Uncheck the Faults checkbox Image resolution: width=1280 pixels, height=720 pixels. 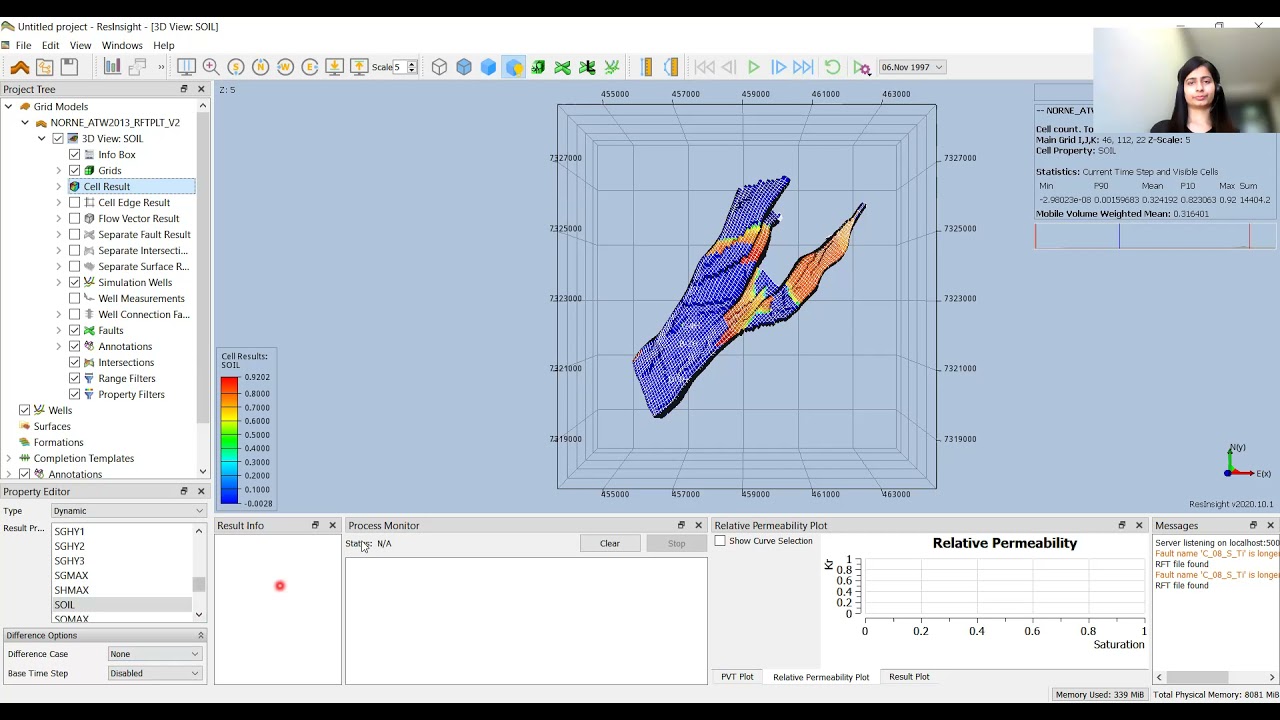point(75,330)
